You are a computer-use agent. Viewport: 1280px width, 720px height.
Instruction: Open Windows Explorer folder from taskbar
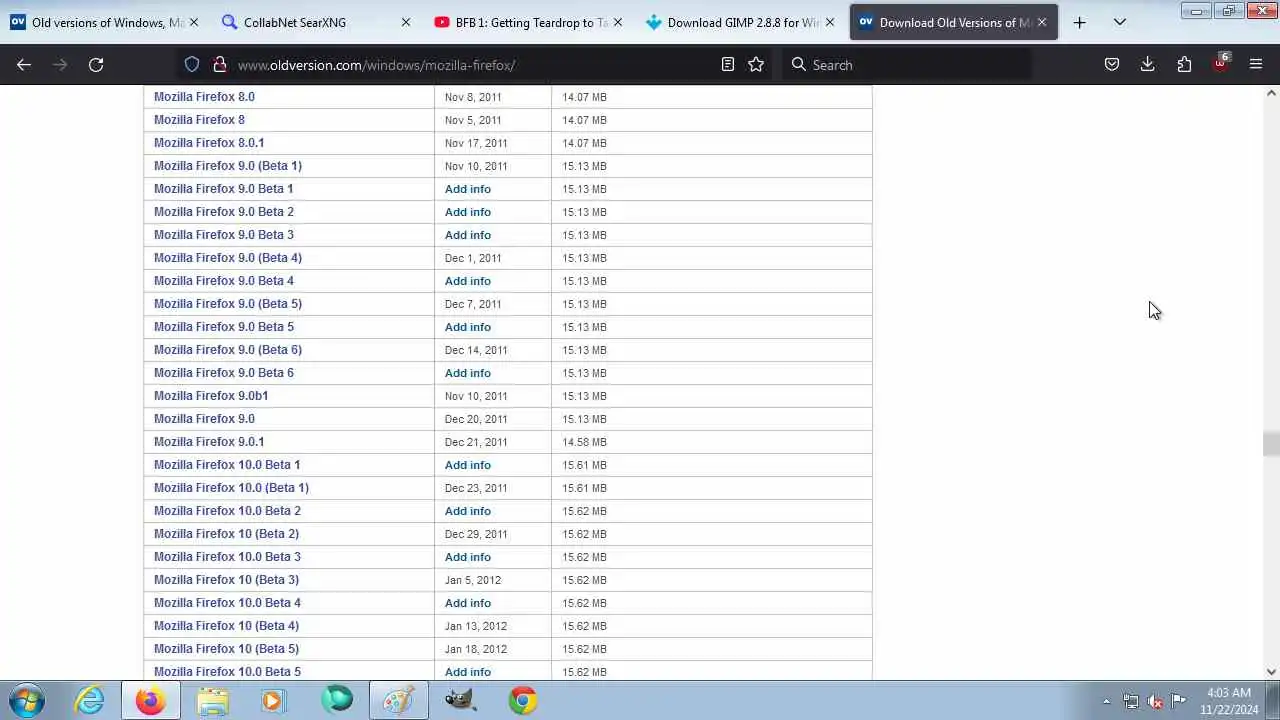[213, 700]
